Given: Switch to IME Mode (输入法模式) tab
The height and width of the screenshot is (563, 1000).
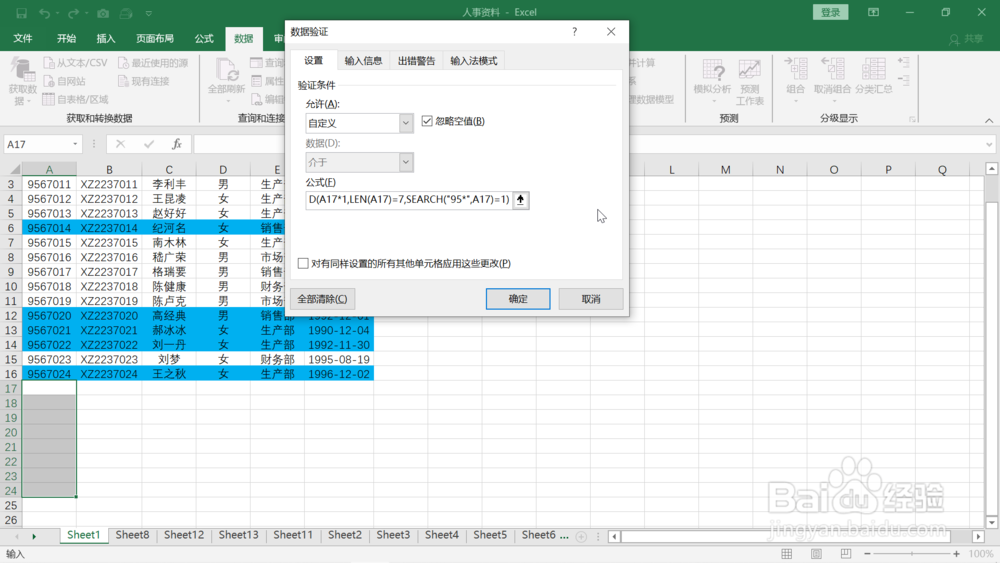Looking at the screenshot, I should (474, 61).
